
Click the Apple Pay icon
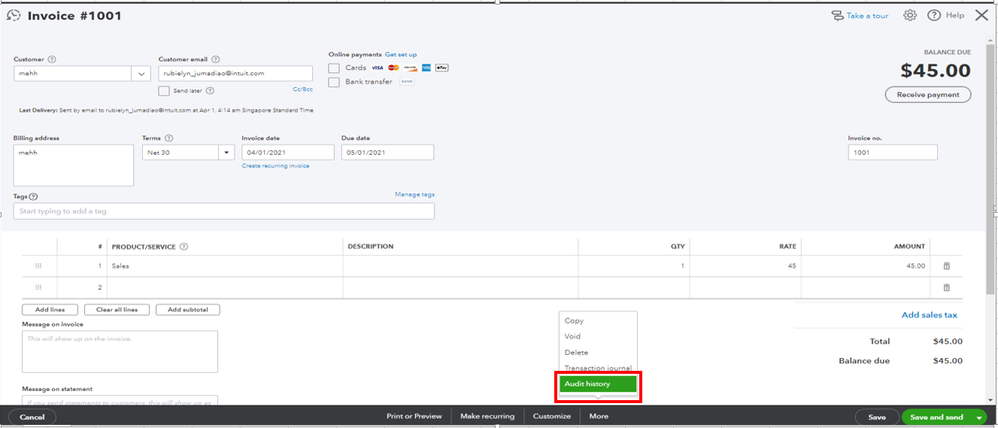pyautogui.click(x=442, y=68)
